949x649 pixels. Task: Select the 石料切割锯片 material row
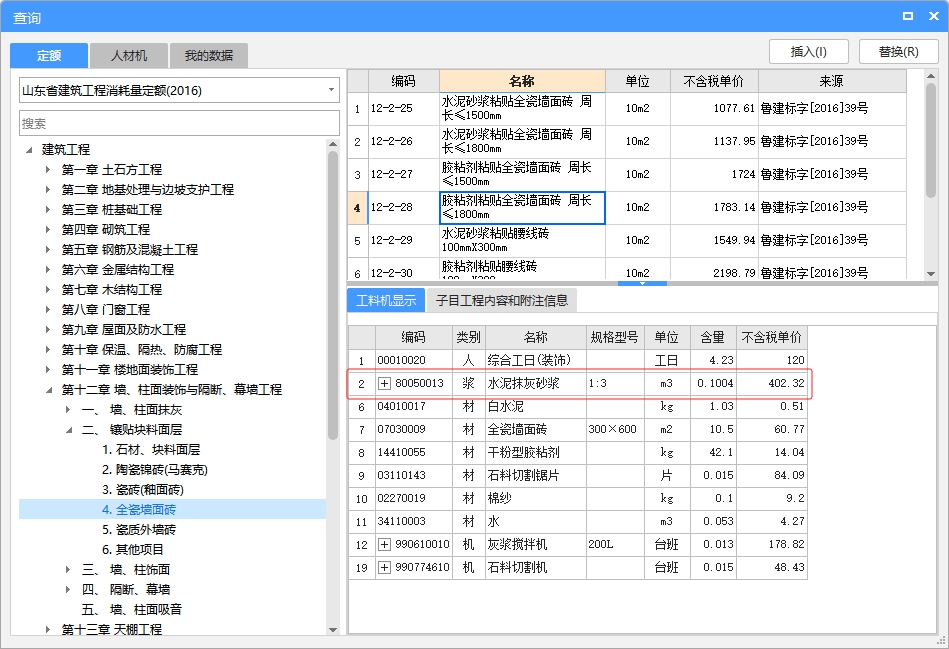point(577,475)
